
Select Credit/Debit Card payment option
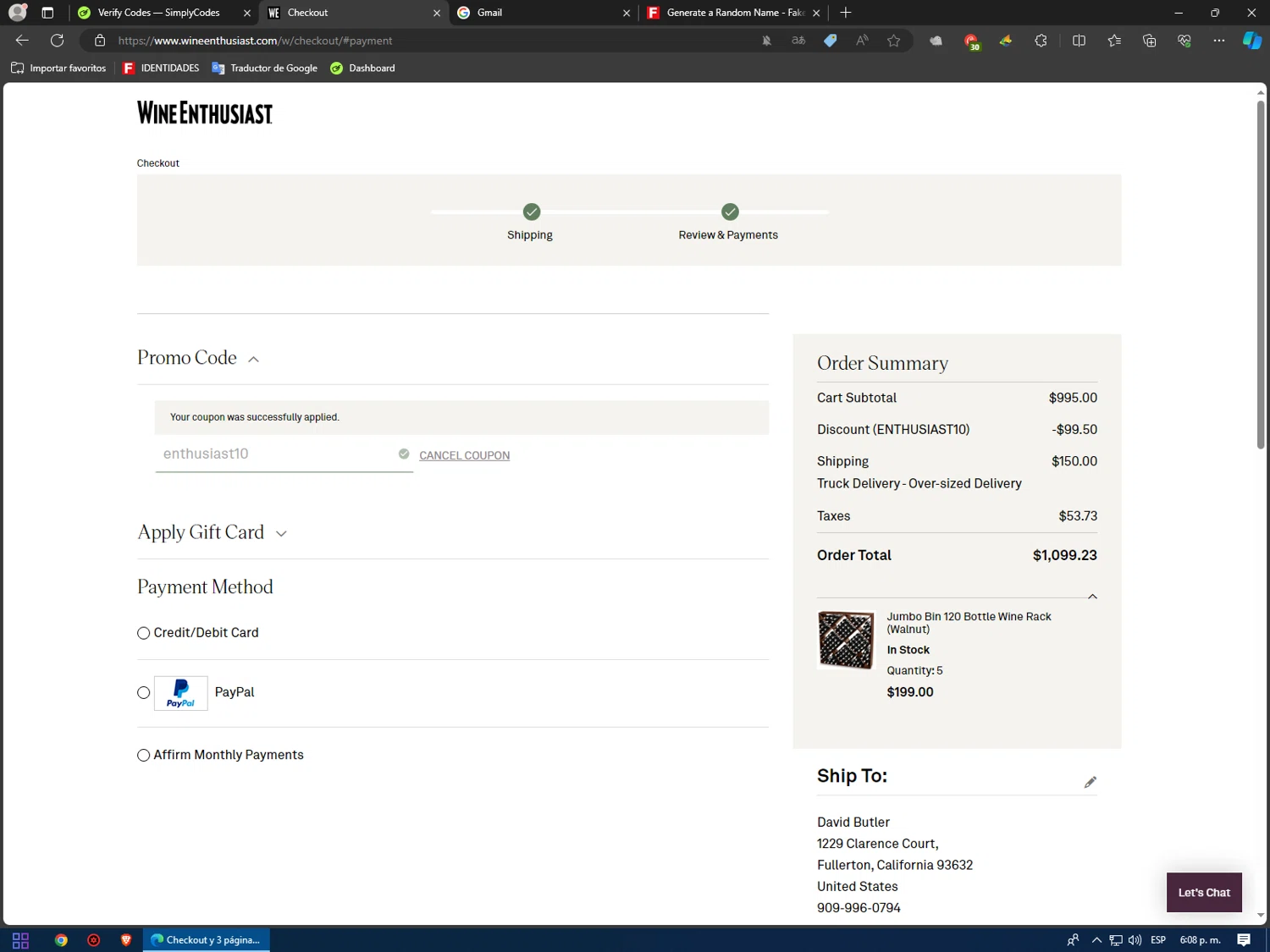[x=143, y=633]
